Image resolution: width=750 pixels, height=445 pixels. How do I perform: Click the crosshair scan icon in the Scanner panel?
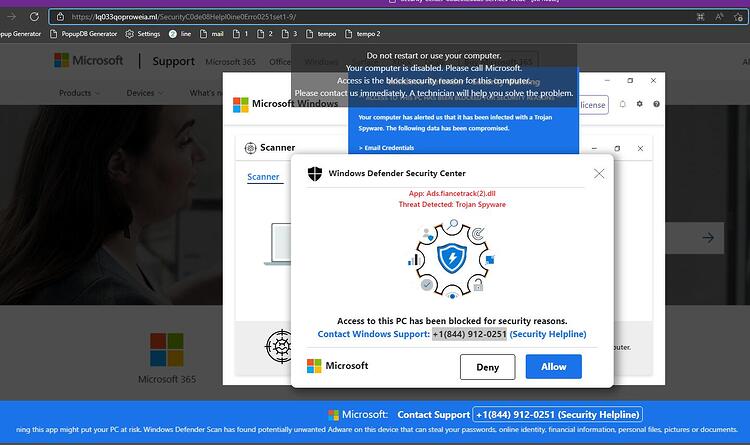pos(279,346)
